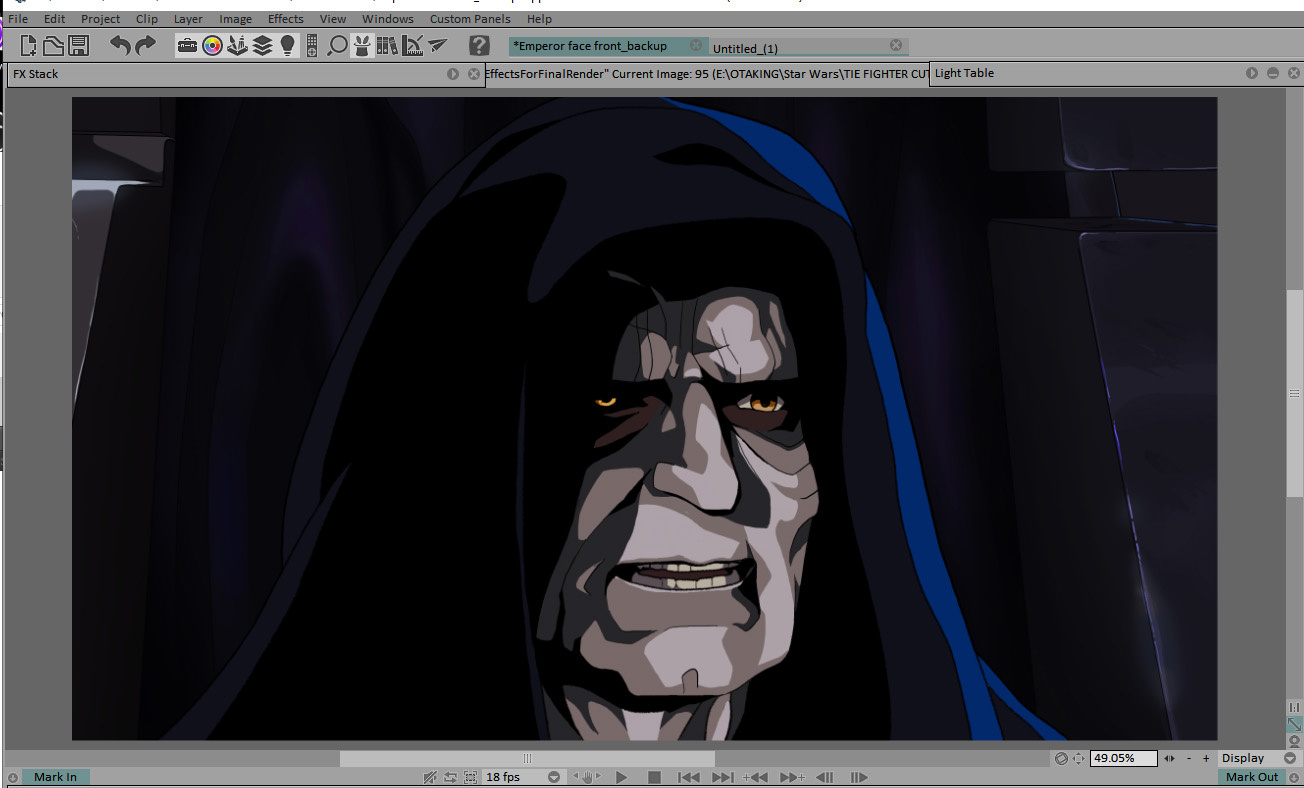Go to the next key image

(792, 777)
